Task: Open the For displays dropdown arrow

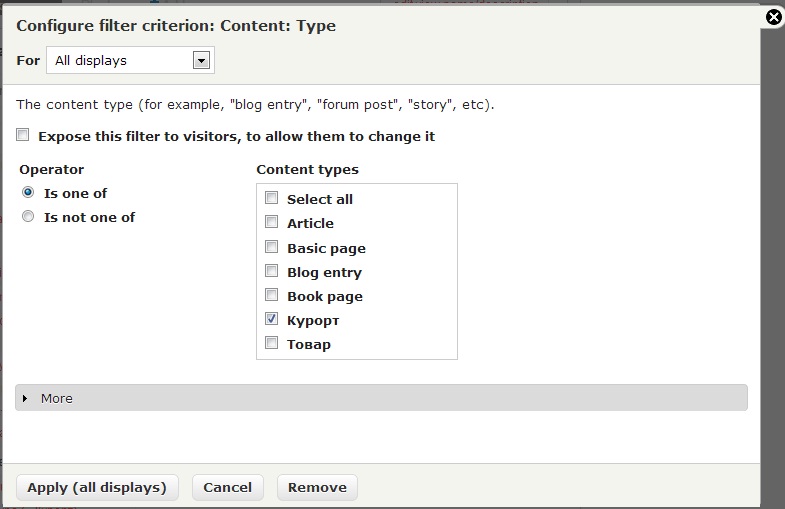Action: [201, 61]
